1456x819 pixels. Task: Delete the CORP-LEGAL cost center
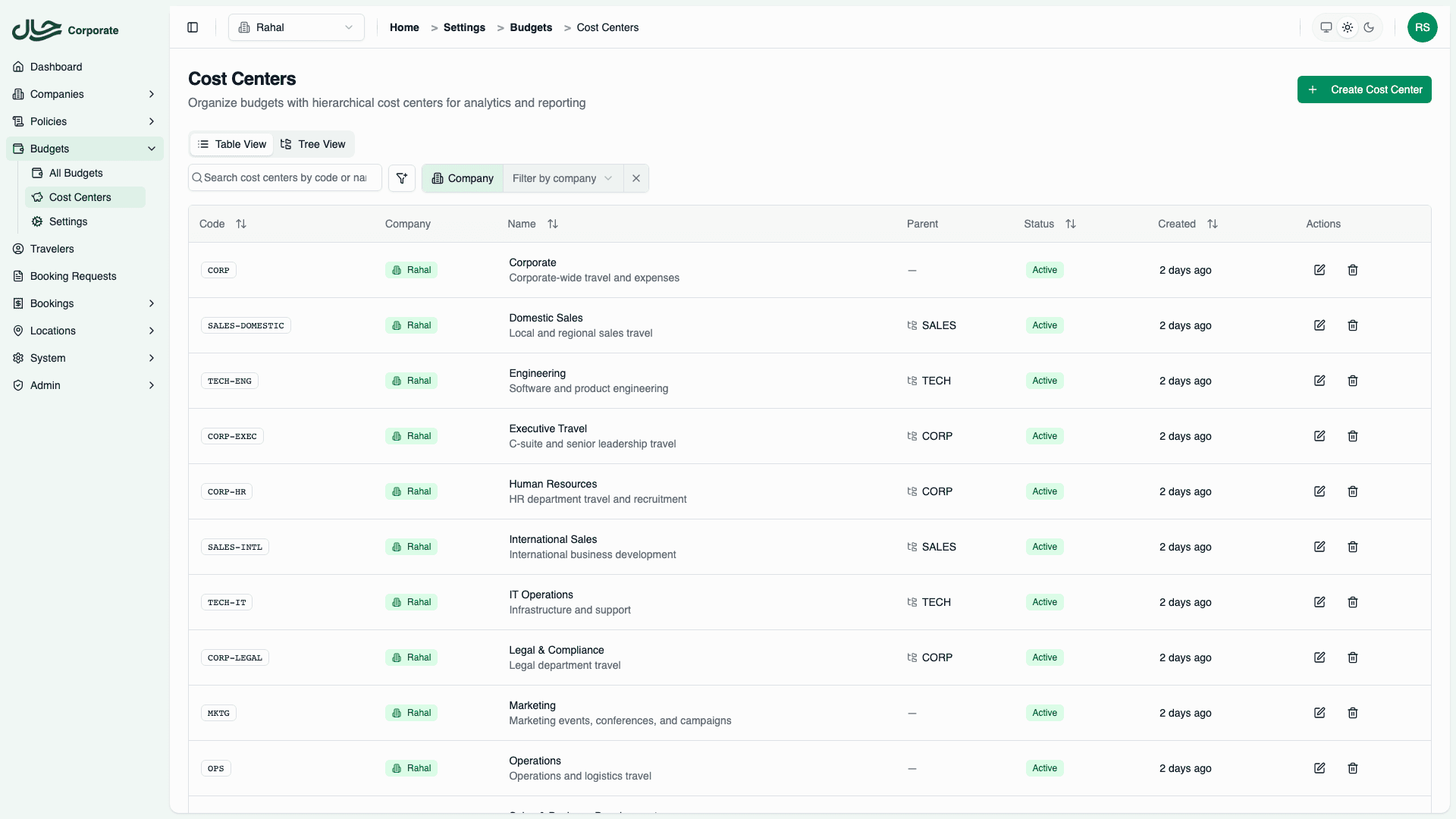coord(1352,657)
